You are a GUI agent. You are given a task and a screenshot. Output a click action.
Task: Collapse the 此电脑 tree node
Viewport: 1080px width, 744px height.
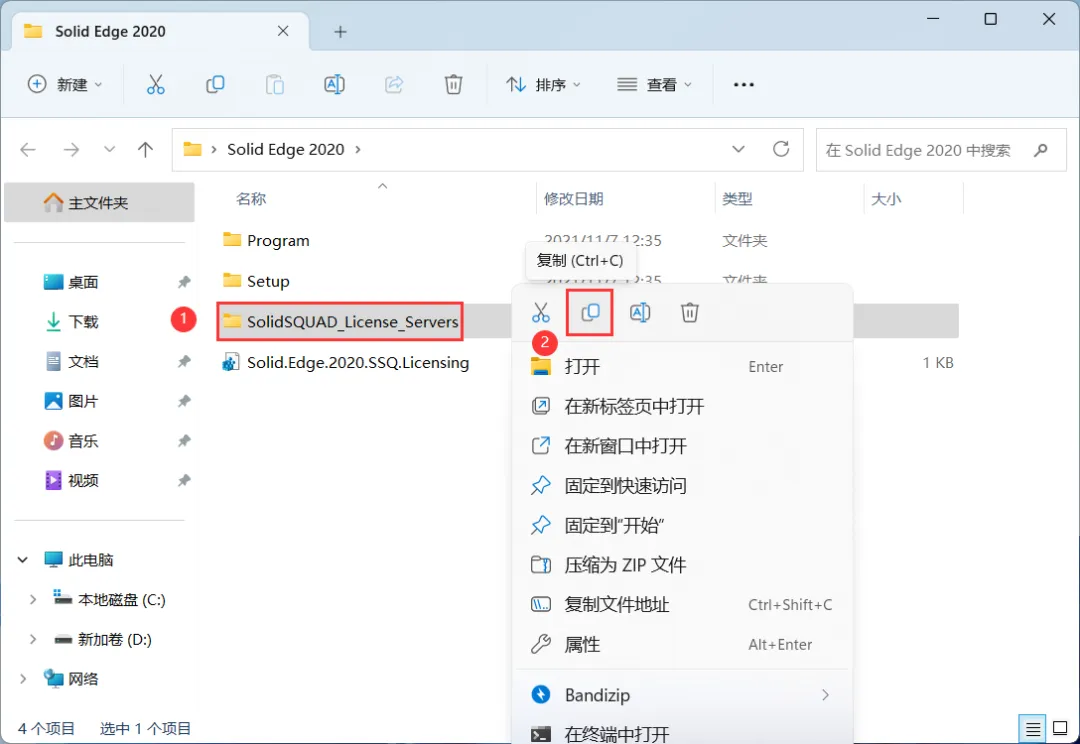point(23,560)
